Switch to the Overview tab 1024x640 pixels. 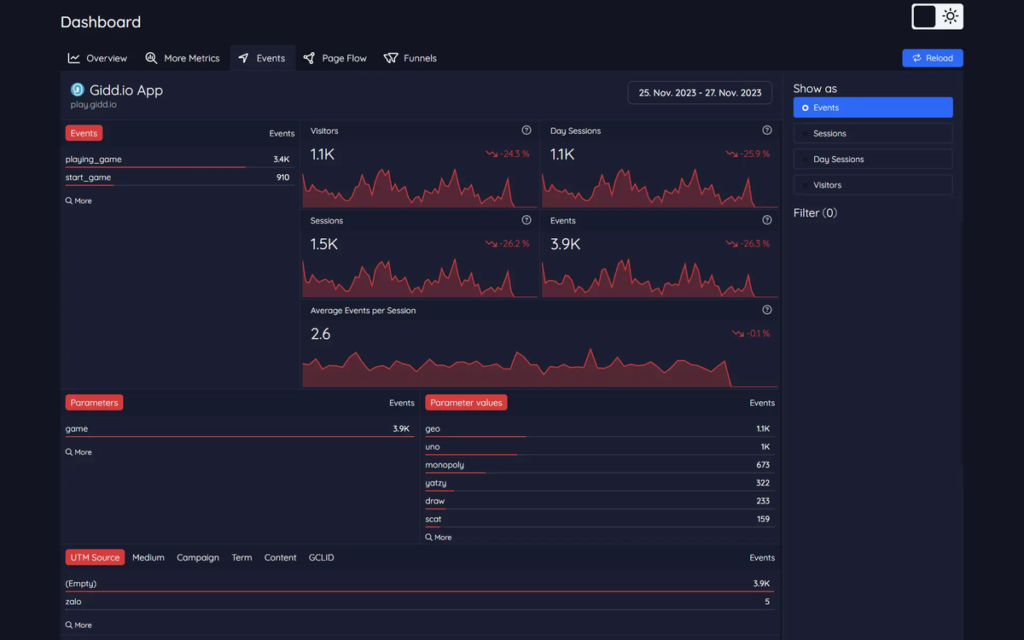(x=97, y=58)
